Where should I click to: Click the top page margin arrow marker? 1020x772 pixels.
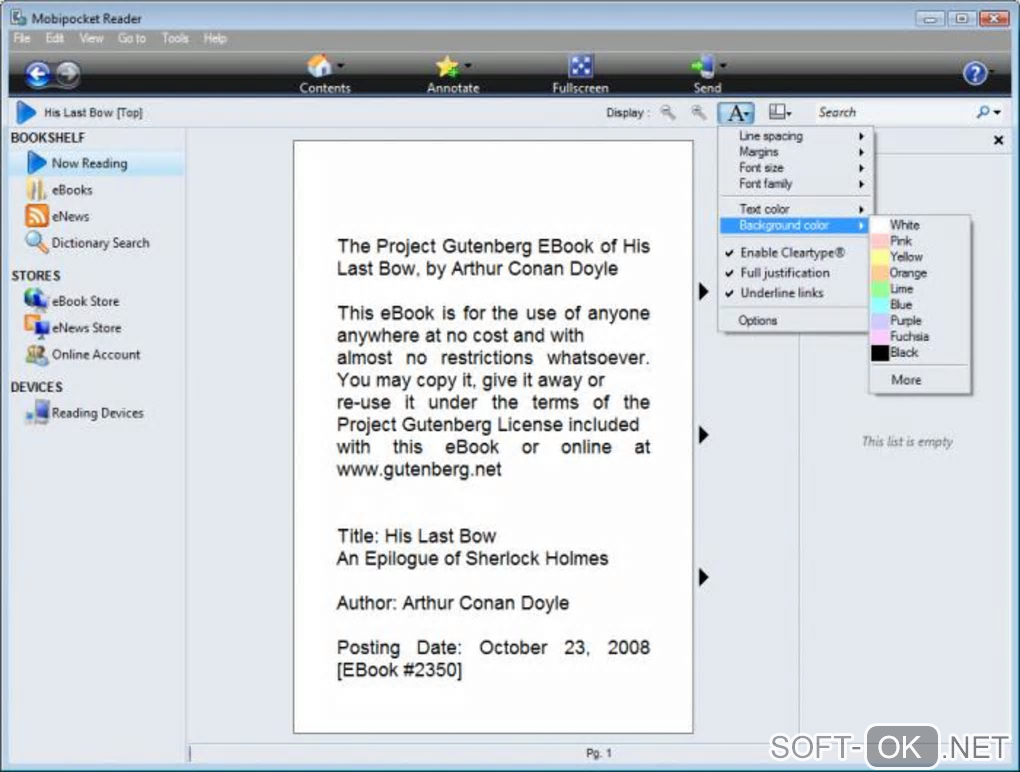click(703, 291)
